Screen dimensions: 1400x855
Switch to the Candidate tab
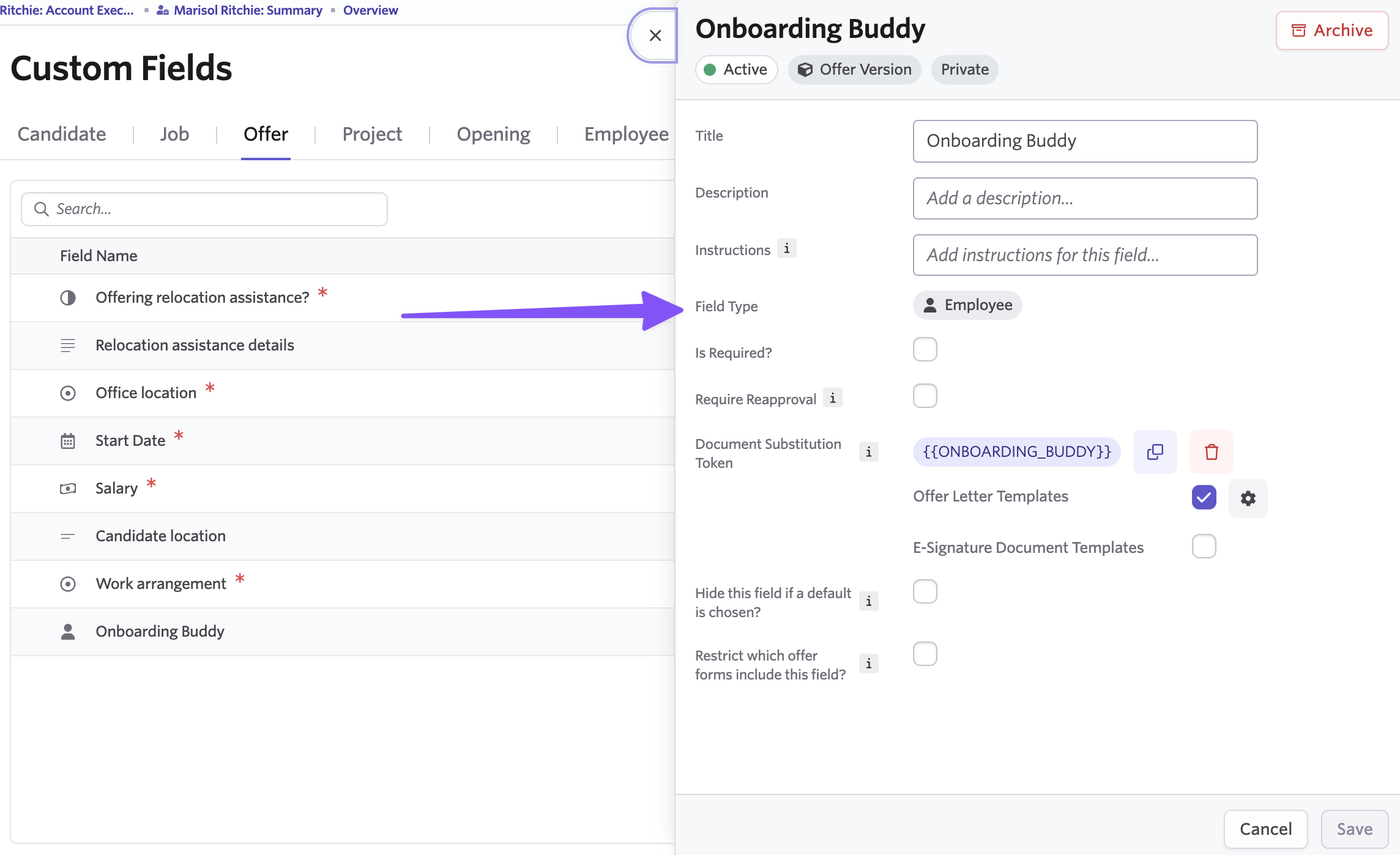(62, 134)
